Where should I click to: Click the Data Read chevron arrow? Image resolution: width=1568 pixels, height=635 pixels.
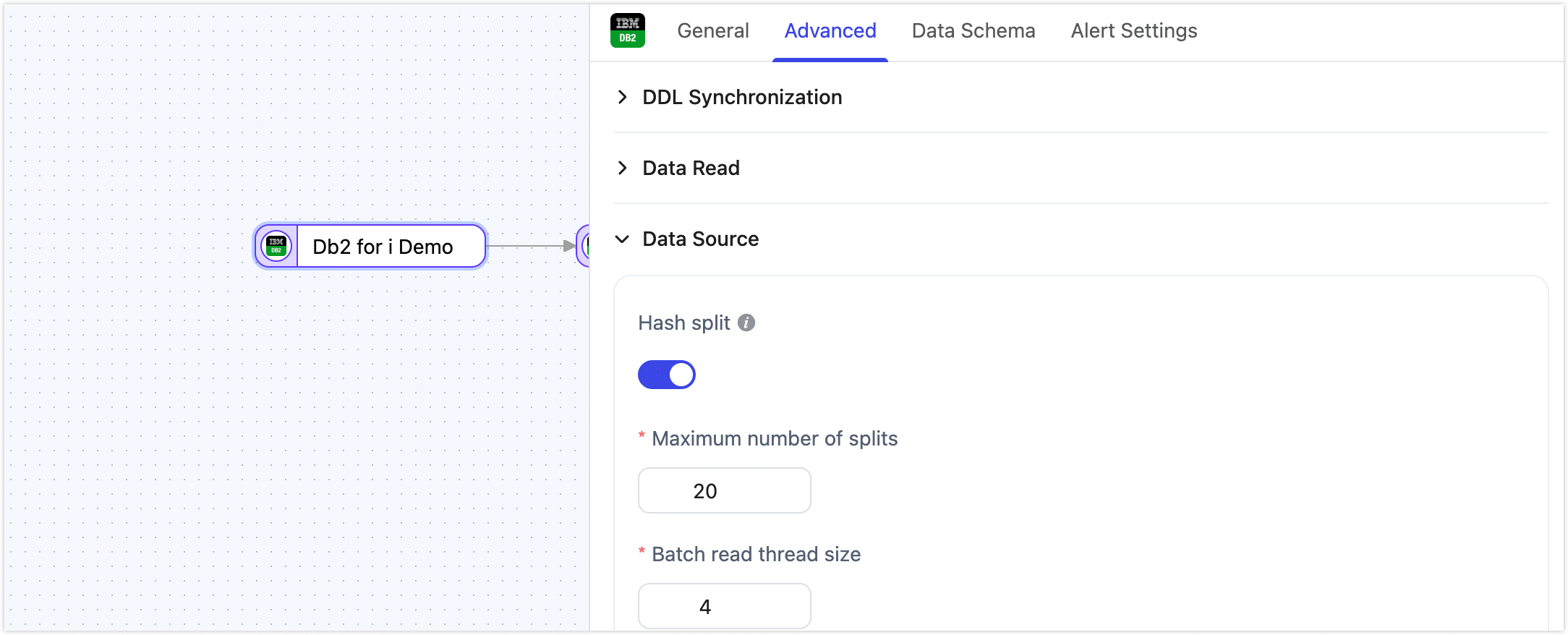pyautogui.click(x=623, y=168)
